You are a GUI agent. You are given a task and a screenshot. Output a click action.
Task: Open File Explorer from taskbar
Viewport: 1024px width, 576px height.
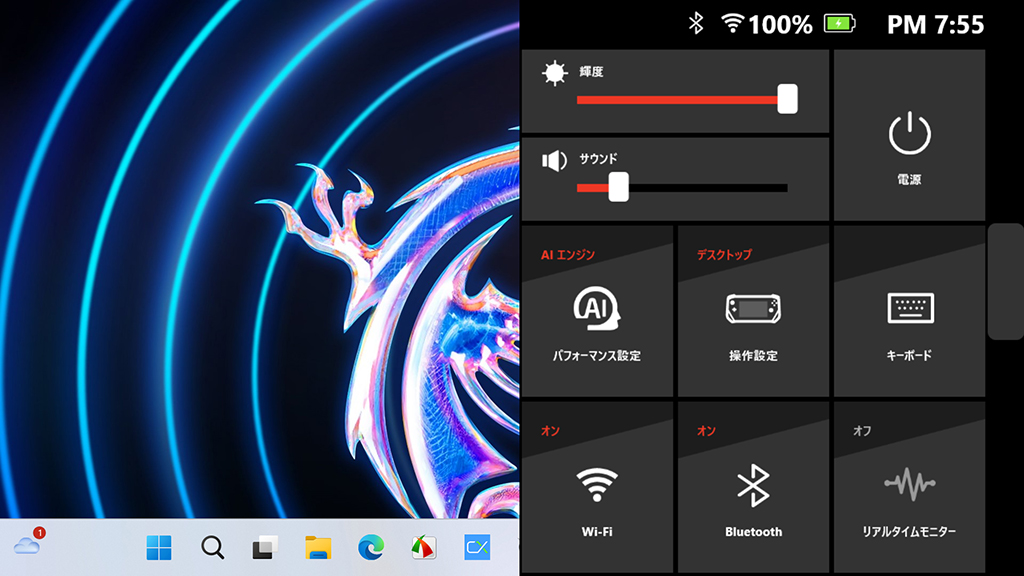(318, 547)
